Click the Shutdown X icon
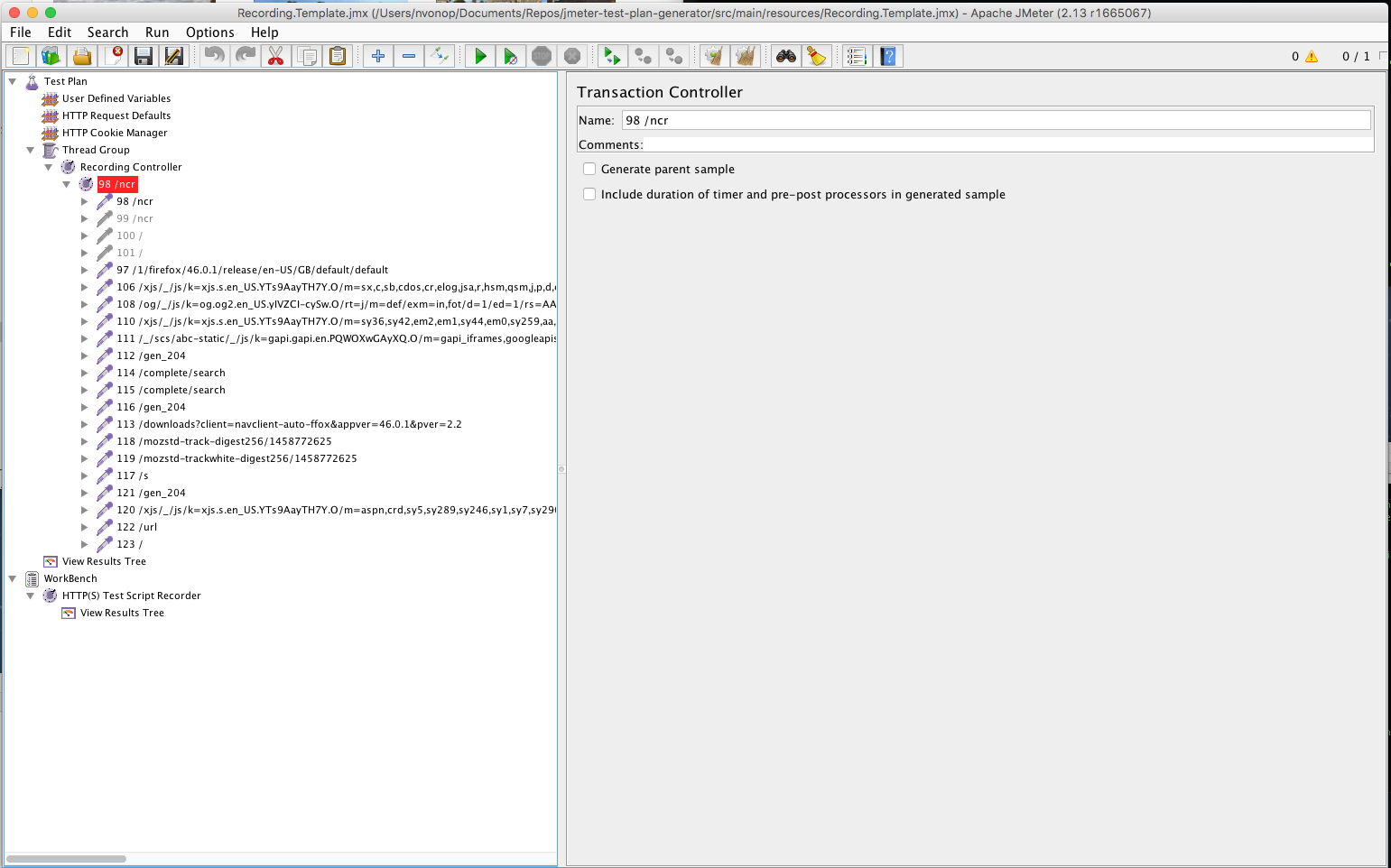The height and width of the screenshot is (868, 1391). 572,56
